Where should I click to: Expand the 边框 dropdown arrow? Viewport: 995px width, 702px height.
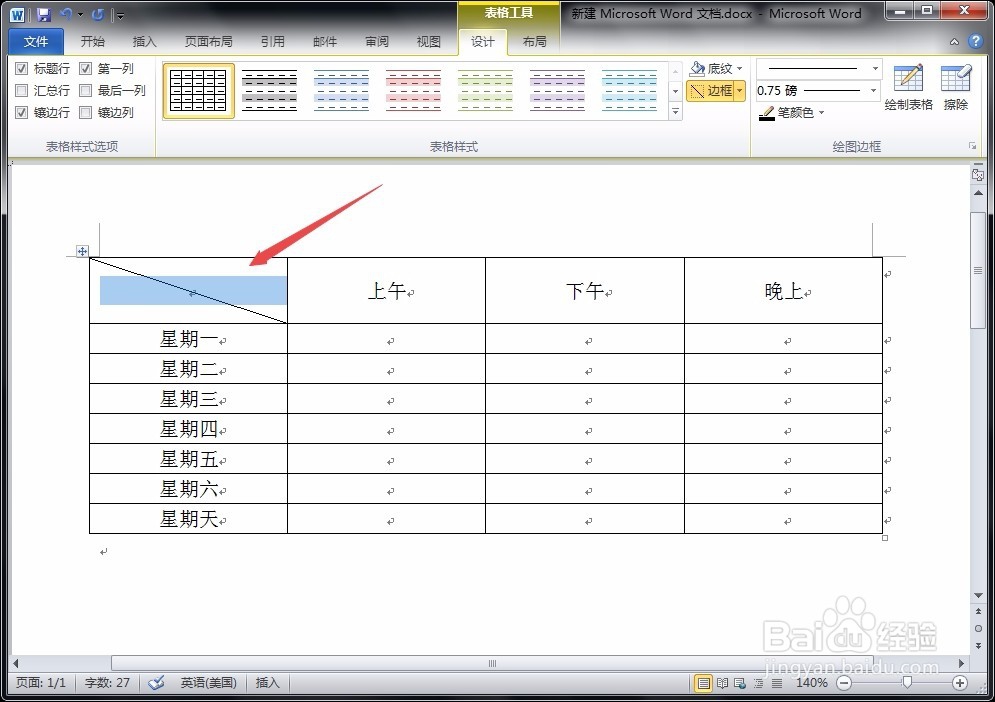(x=740, y=91)
